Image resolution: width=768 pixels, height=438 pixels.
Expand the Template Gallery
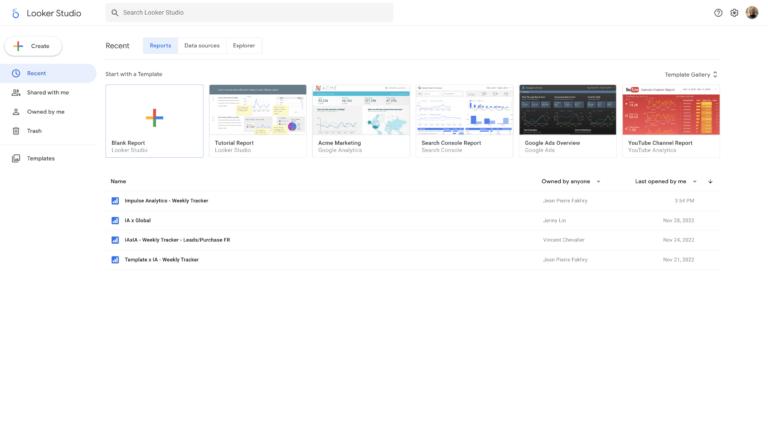coord(691,74)
